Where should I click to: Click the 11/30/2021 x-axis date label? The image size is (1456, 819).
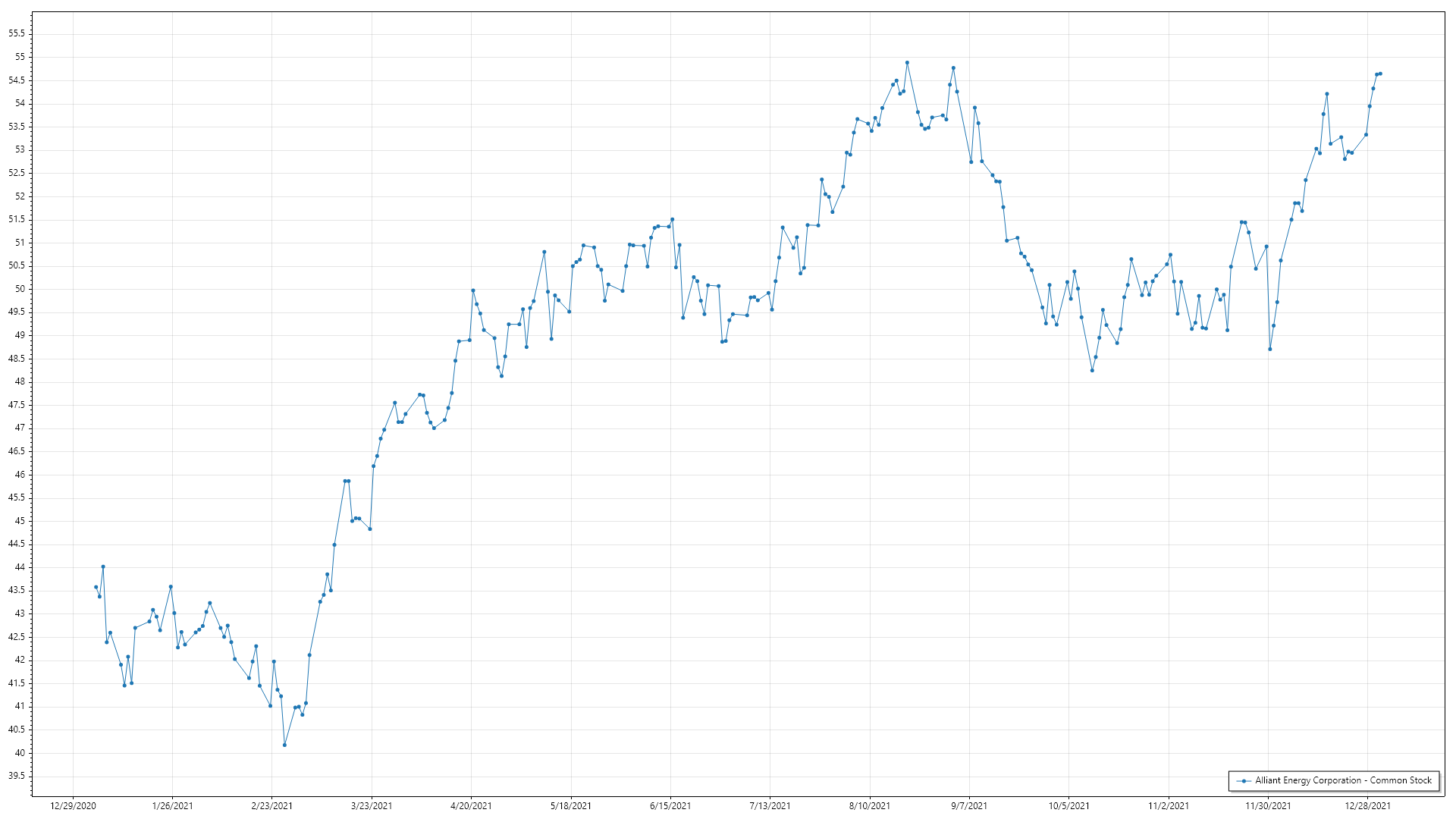coord(1268,805)
